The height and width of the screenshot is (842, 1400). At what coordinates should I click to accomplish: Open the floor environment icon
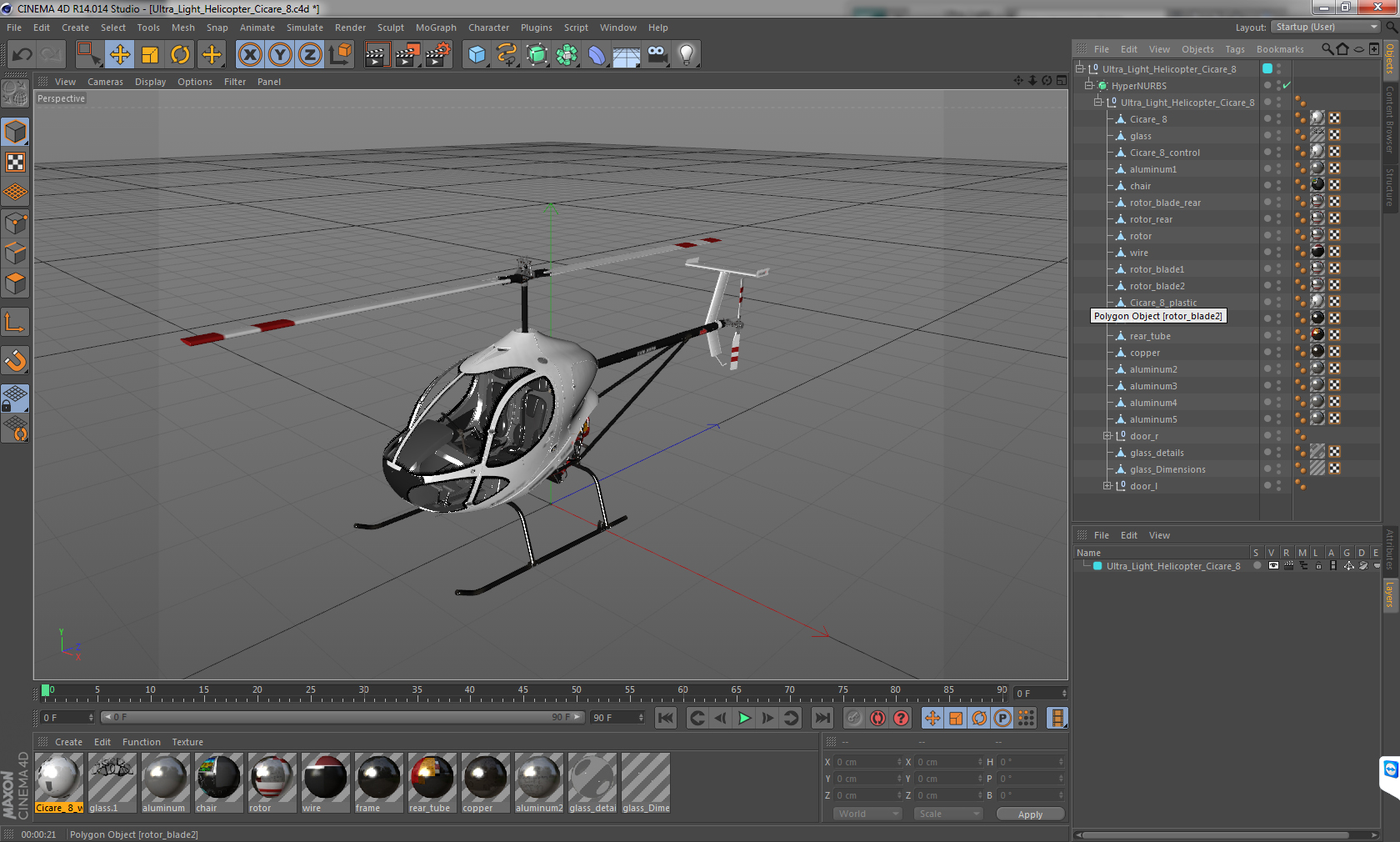point(627,55)
